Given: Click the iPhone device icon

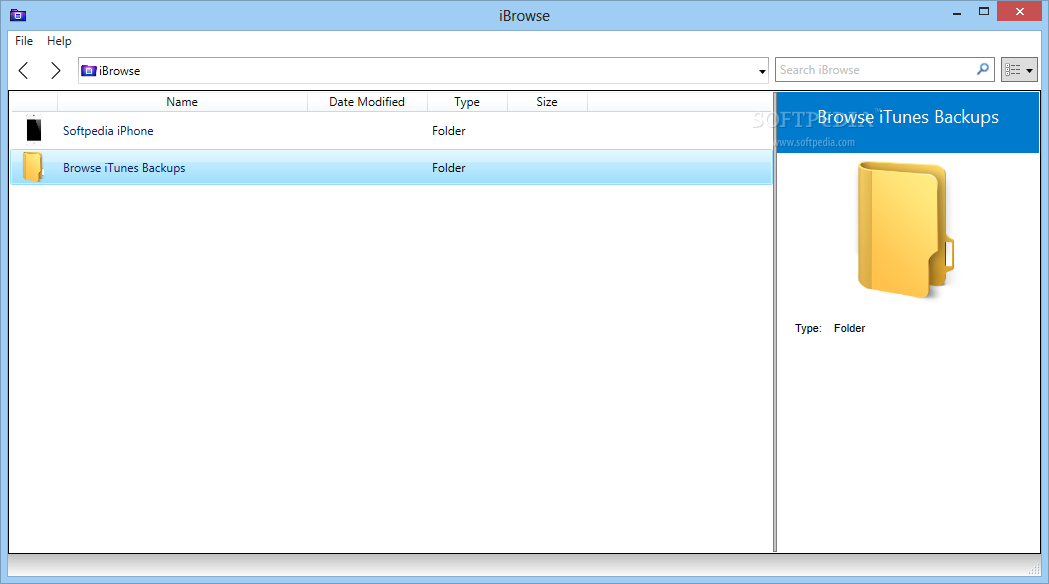Looking at the screenshot, I should point(33,130).
